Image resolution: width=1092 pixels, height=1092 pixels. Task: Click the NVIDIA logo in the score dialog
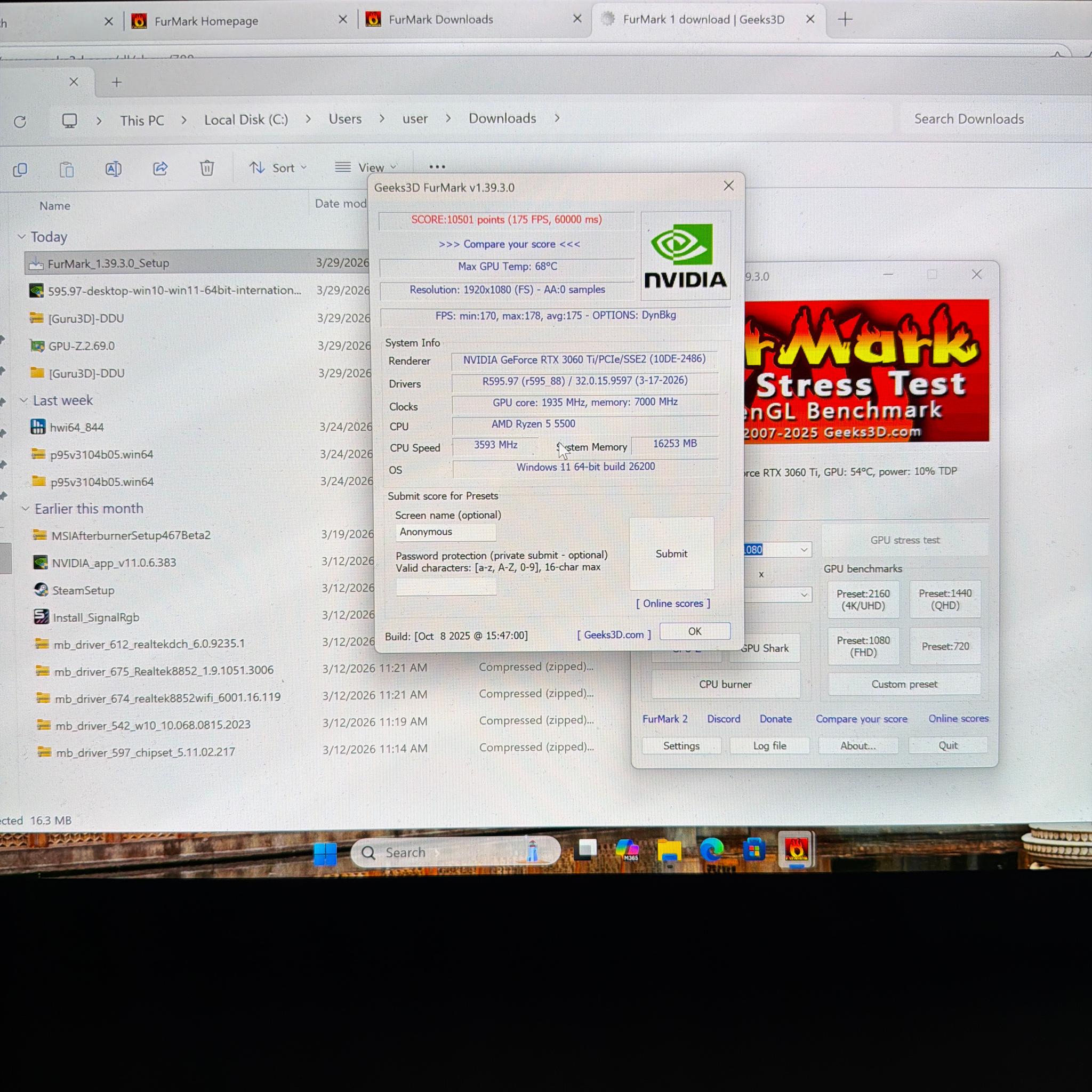686,255
